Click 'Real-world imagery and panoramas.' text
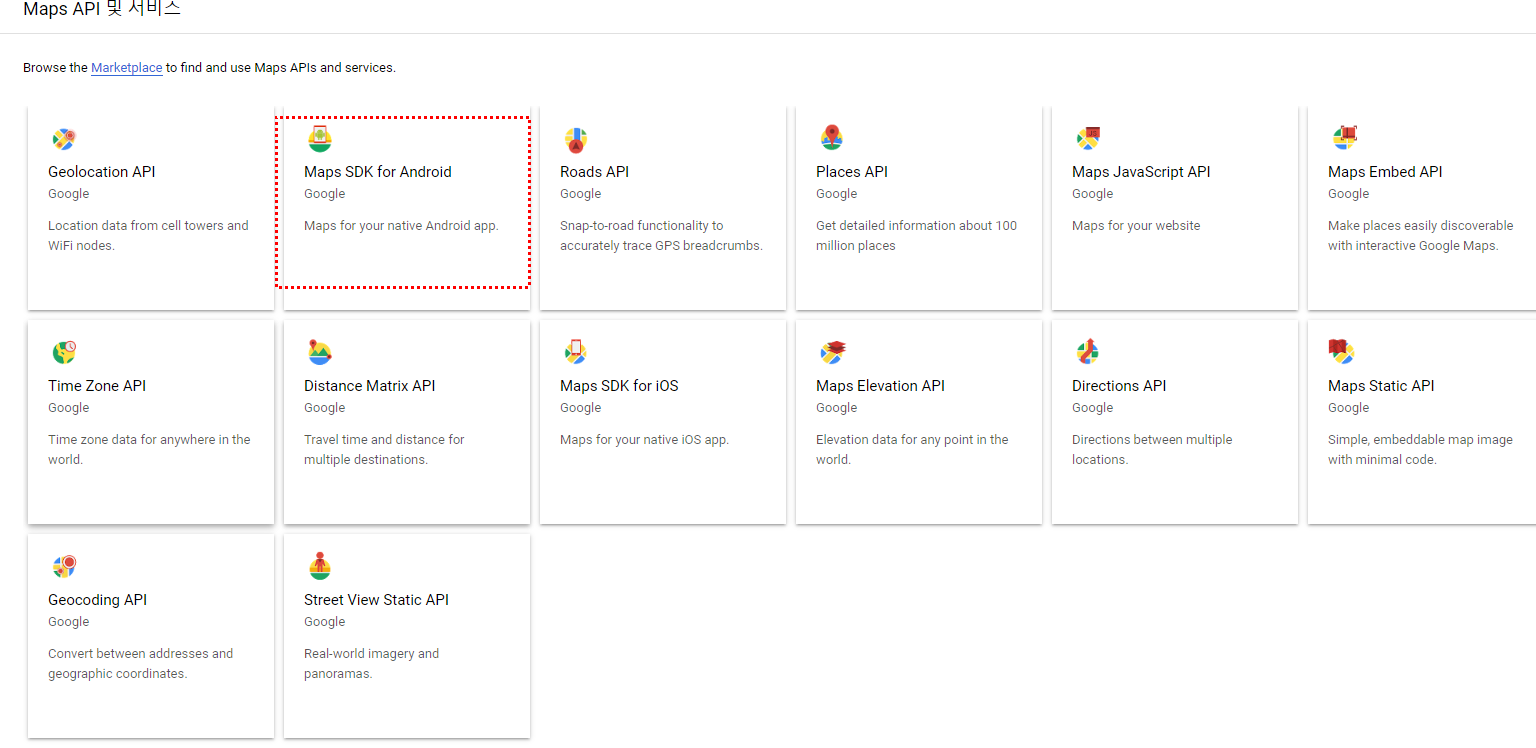1536x748 pixels. [x=371, y=664]
